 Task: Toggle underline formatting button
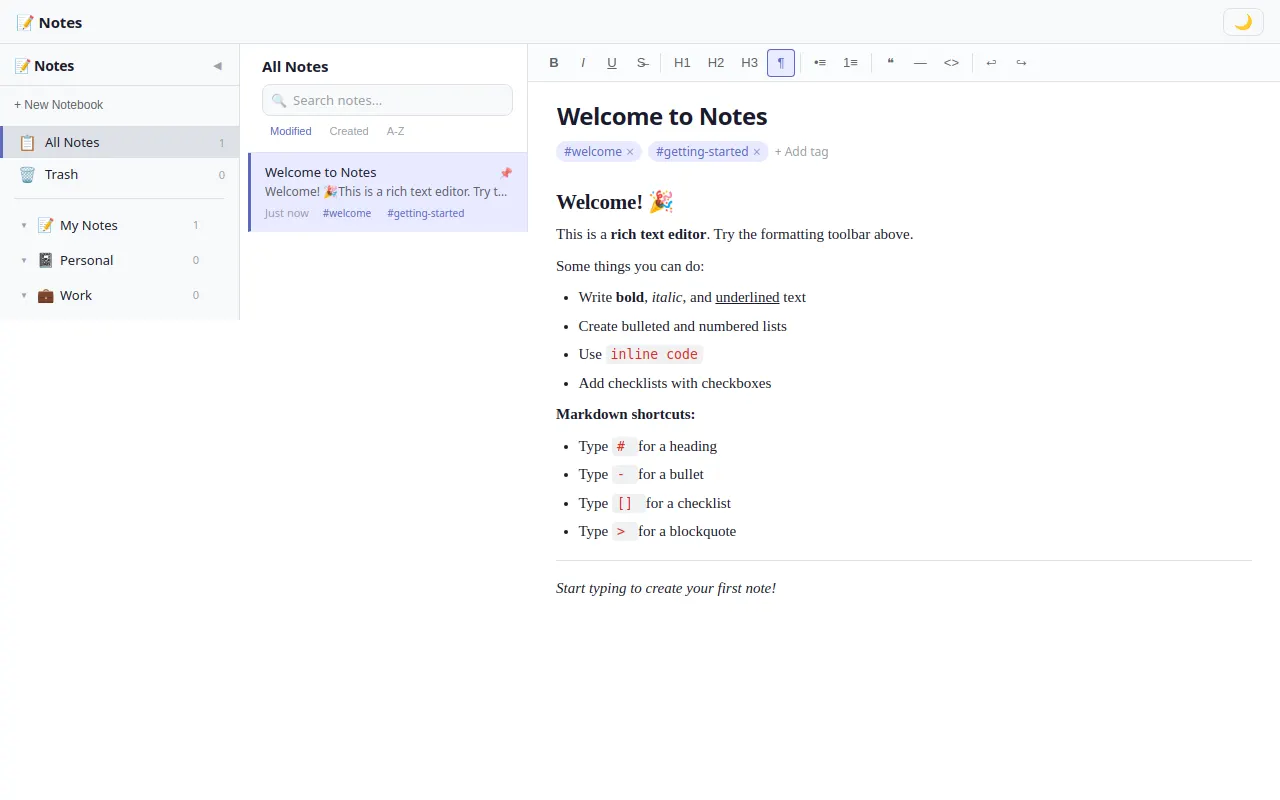(x=612, y=63)
